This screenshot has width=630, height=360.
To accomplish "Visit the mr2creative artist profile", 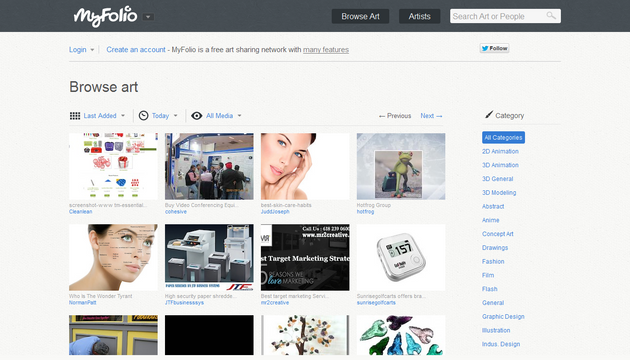I will [275, 303].
